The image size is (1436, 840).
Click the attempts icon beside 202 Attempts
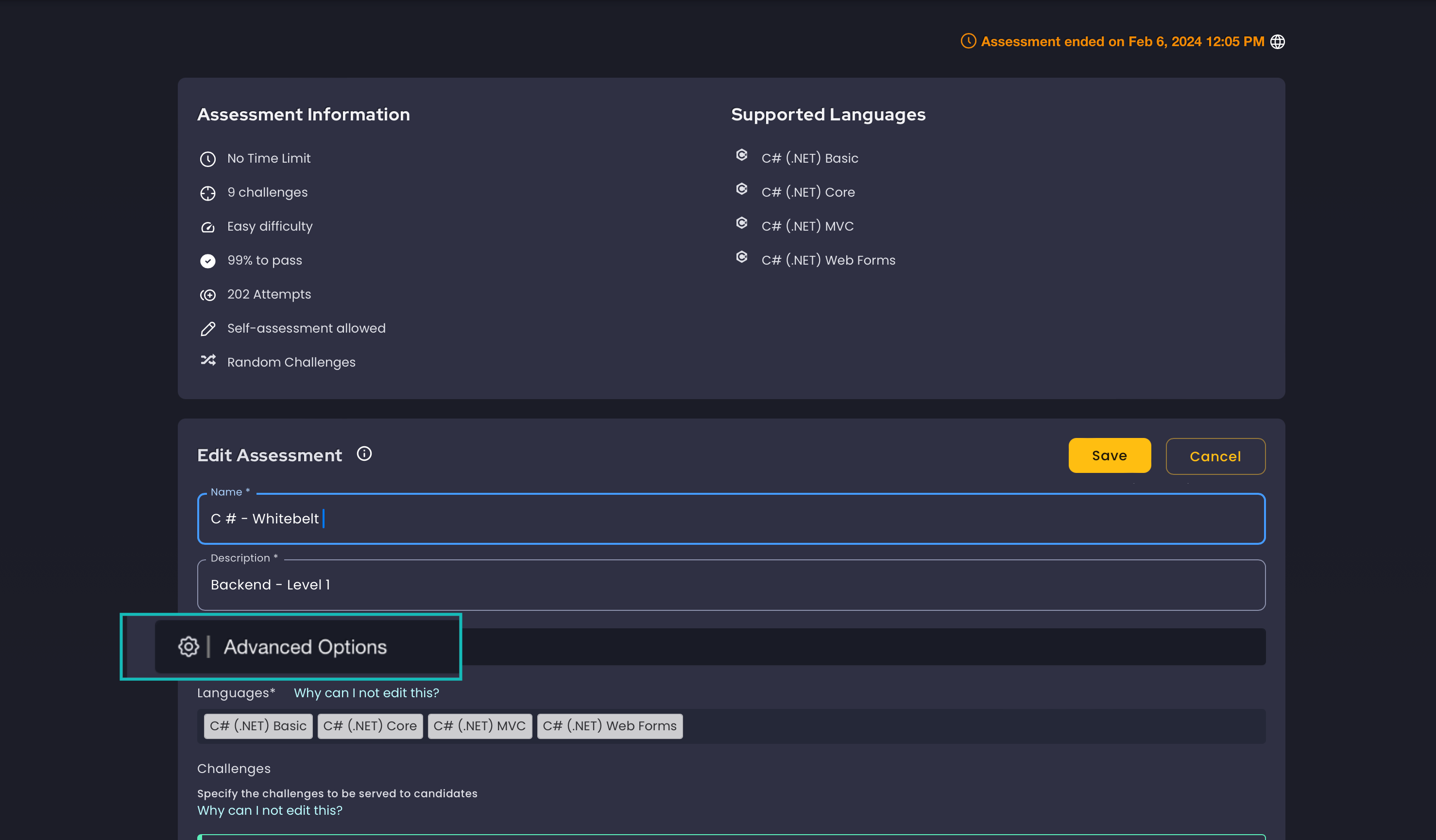click(207, 295)
